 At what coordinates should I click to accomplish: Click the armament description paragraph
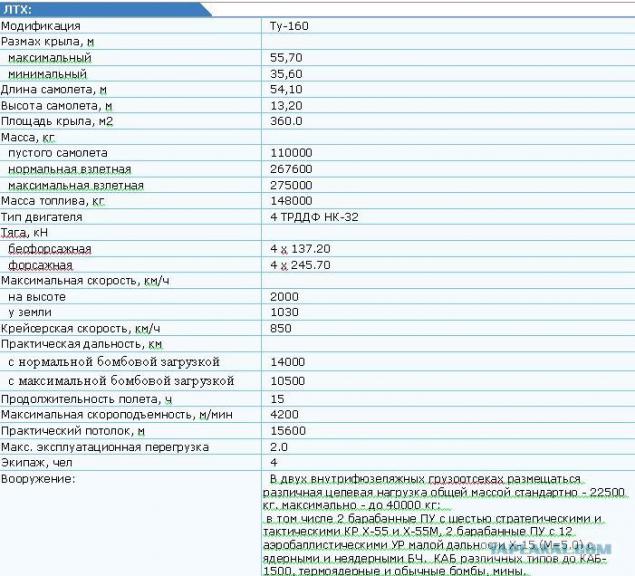click(x=444, y=525)
